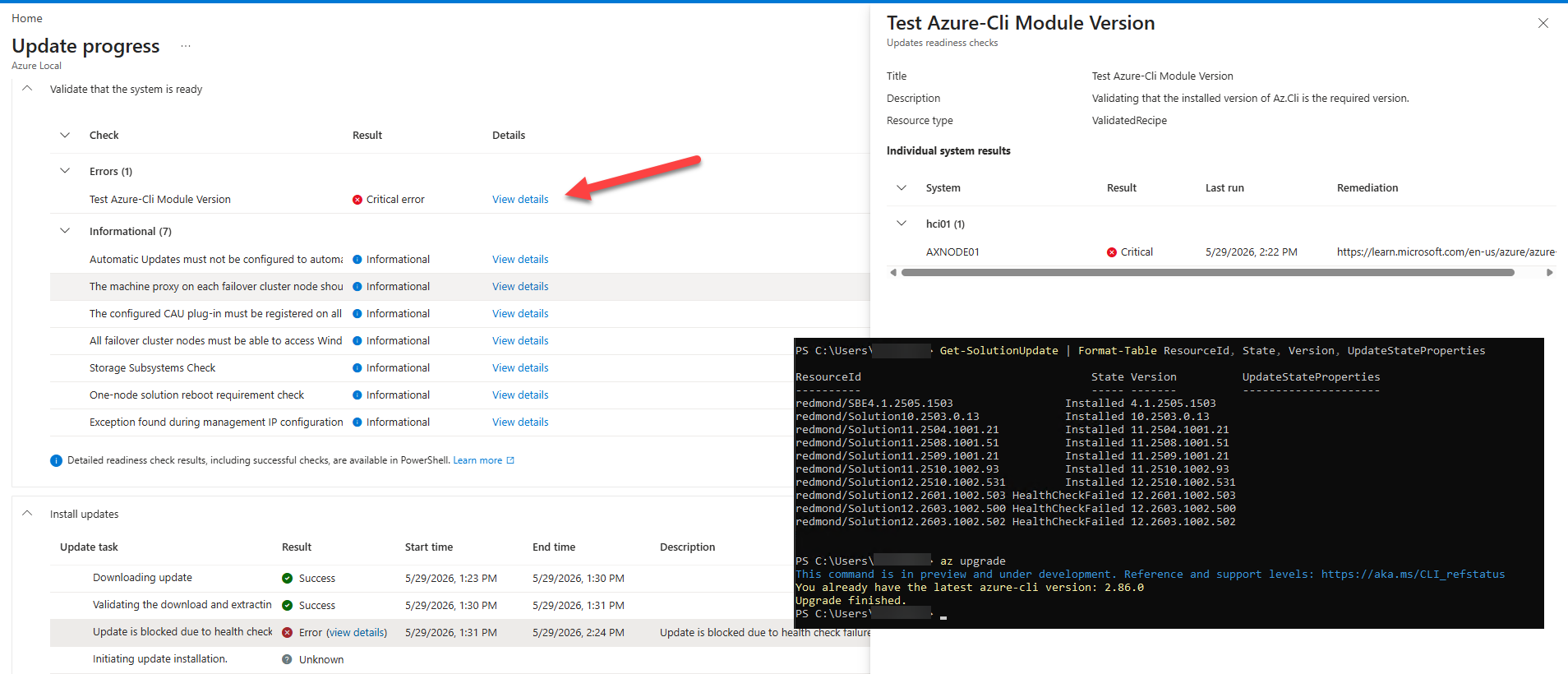Viewport: 1568px width, 674px height.
Task: Follow the Learn more PowerShell link
Action: [477, 460]
